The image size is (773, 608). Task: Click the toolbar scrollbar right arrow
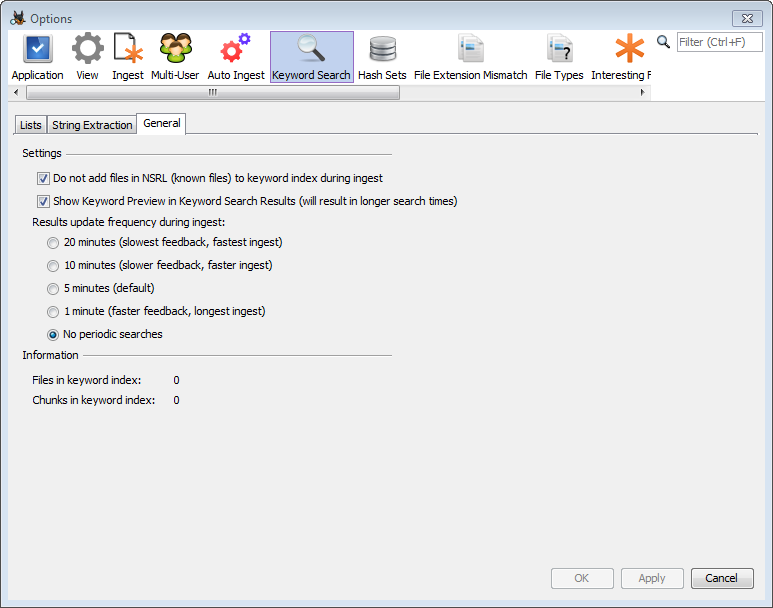tap(643, 93)
